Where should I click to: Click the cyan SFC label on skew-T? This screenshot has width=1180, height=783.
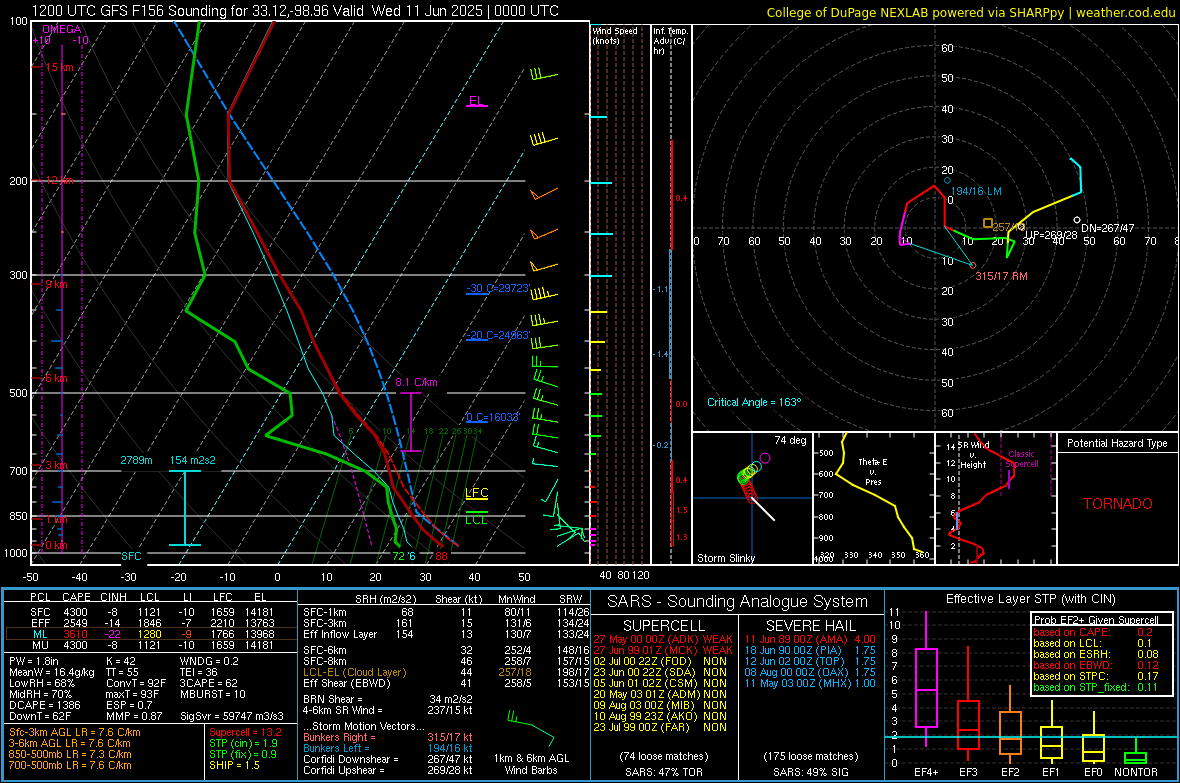(131, 556)
